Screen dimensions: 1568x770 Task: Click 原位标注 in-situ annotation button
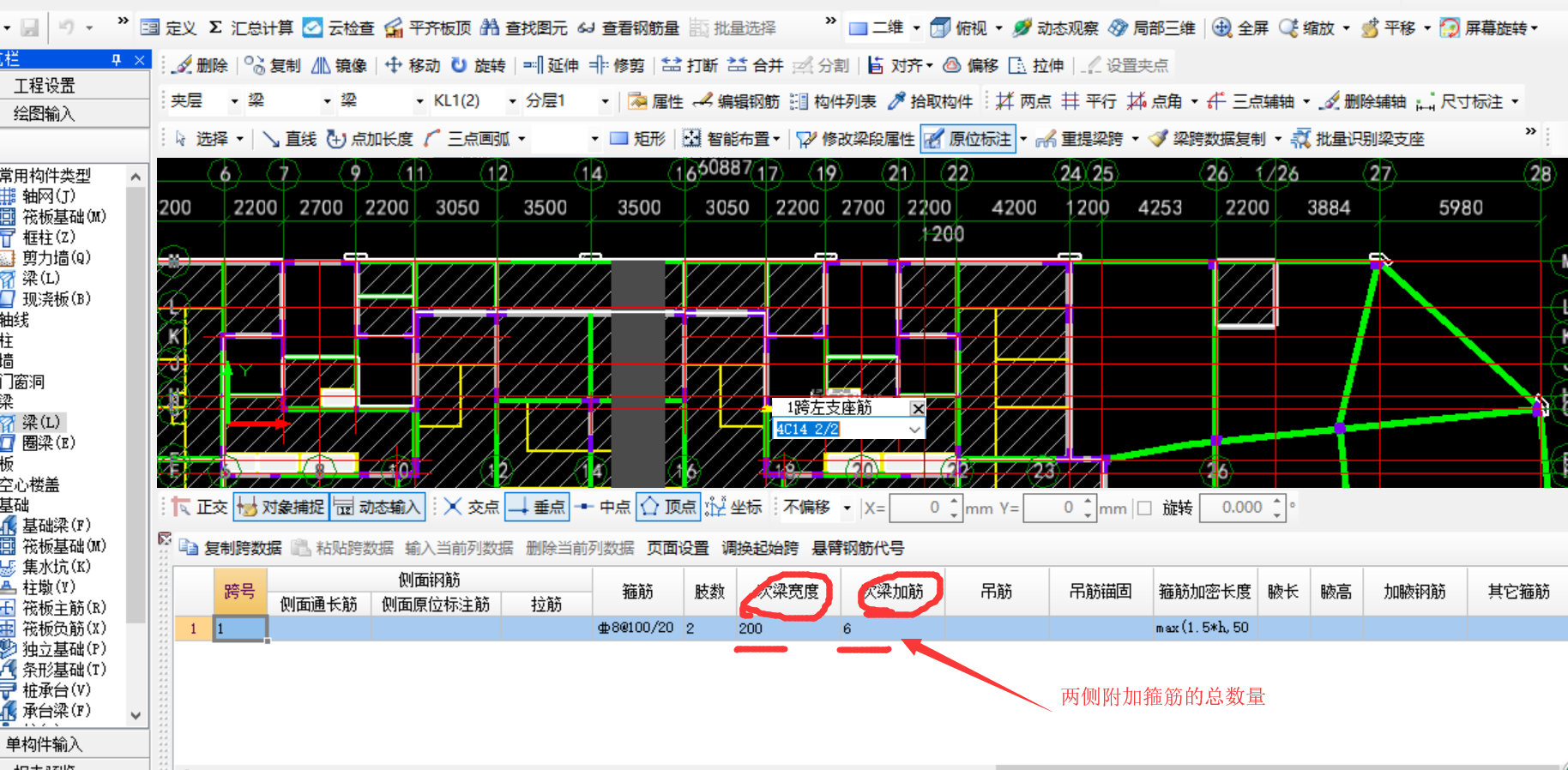pos(969,138)
